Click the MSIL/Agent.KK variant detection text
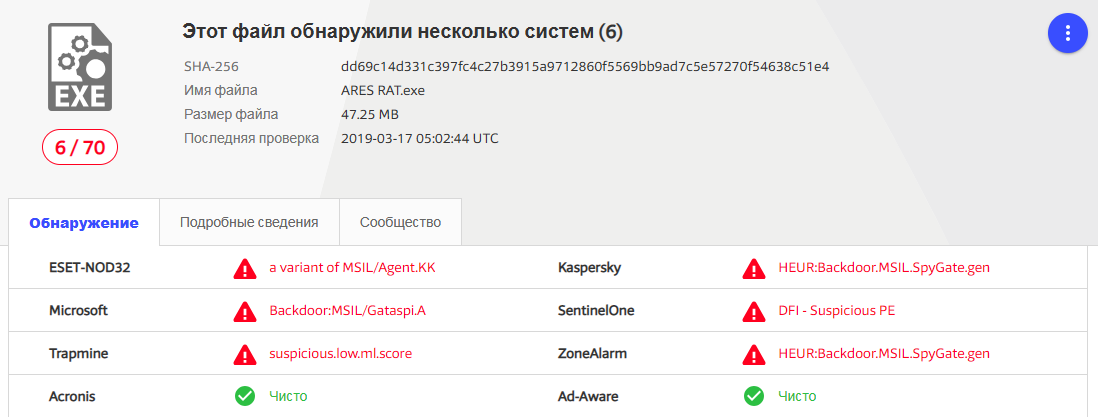The width and height of the screenshot is (1098, 417). tap(352, 268)
